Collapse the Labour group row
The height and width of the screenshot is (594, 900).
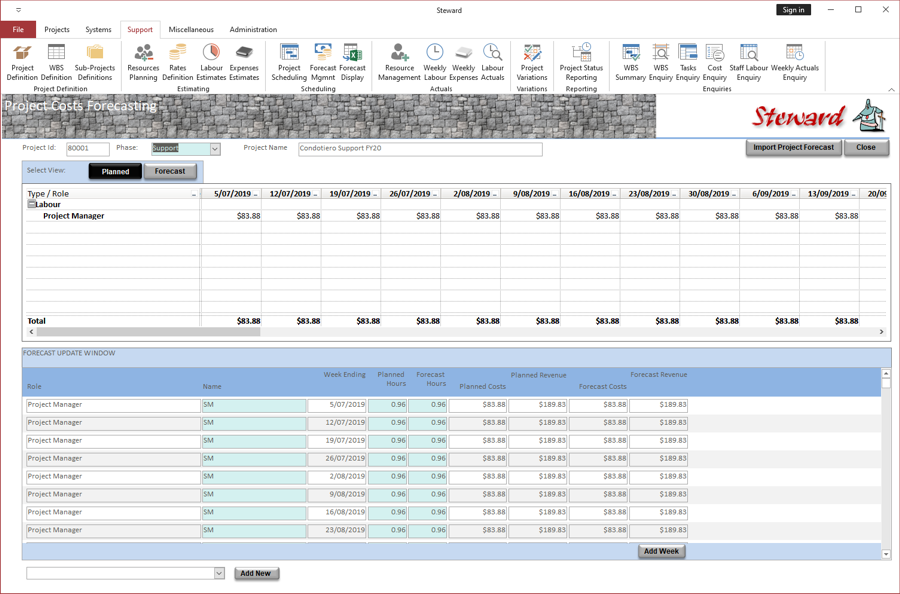tap(31, 204)
